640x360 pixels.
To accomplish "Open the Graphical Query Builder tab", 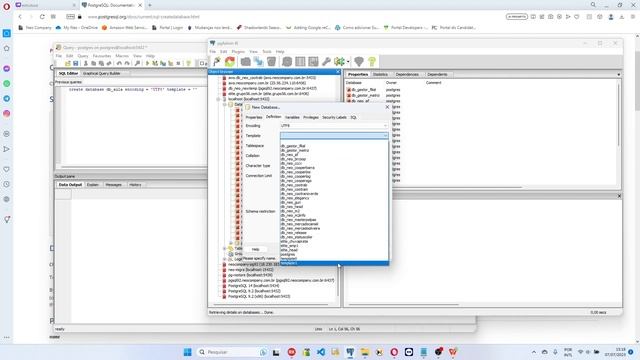I will point(101,73).
